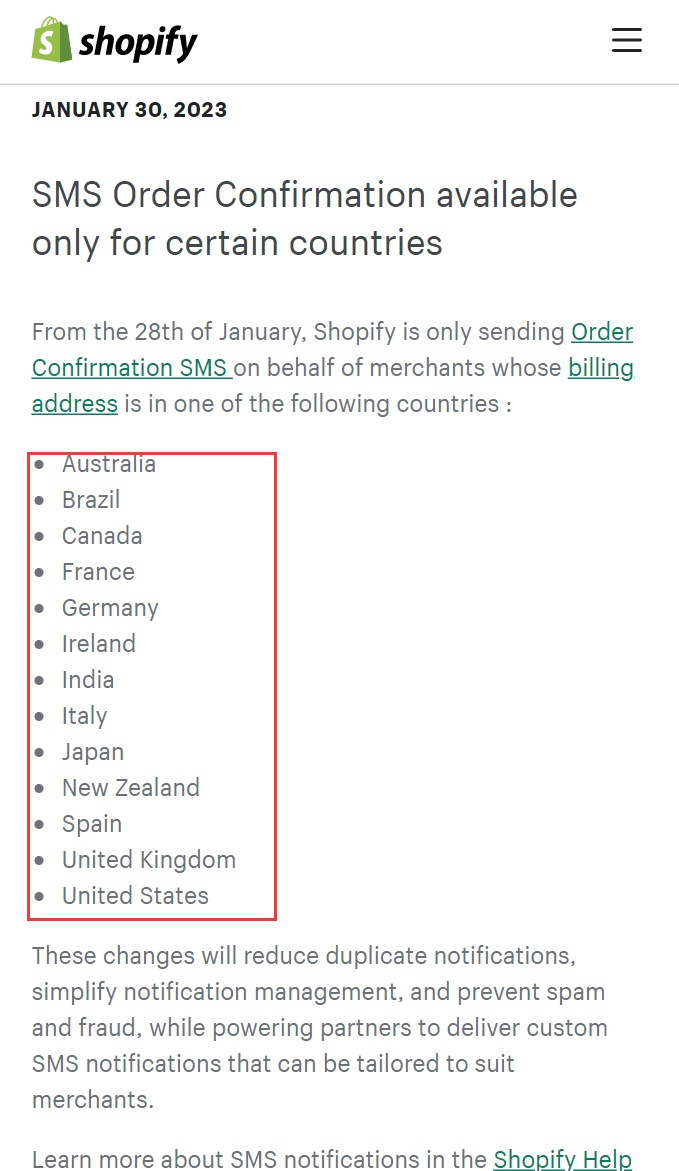
Task: Open the Shopify Help link
Action: [x=562, y=1159]
